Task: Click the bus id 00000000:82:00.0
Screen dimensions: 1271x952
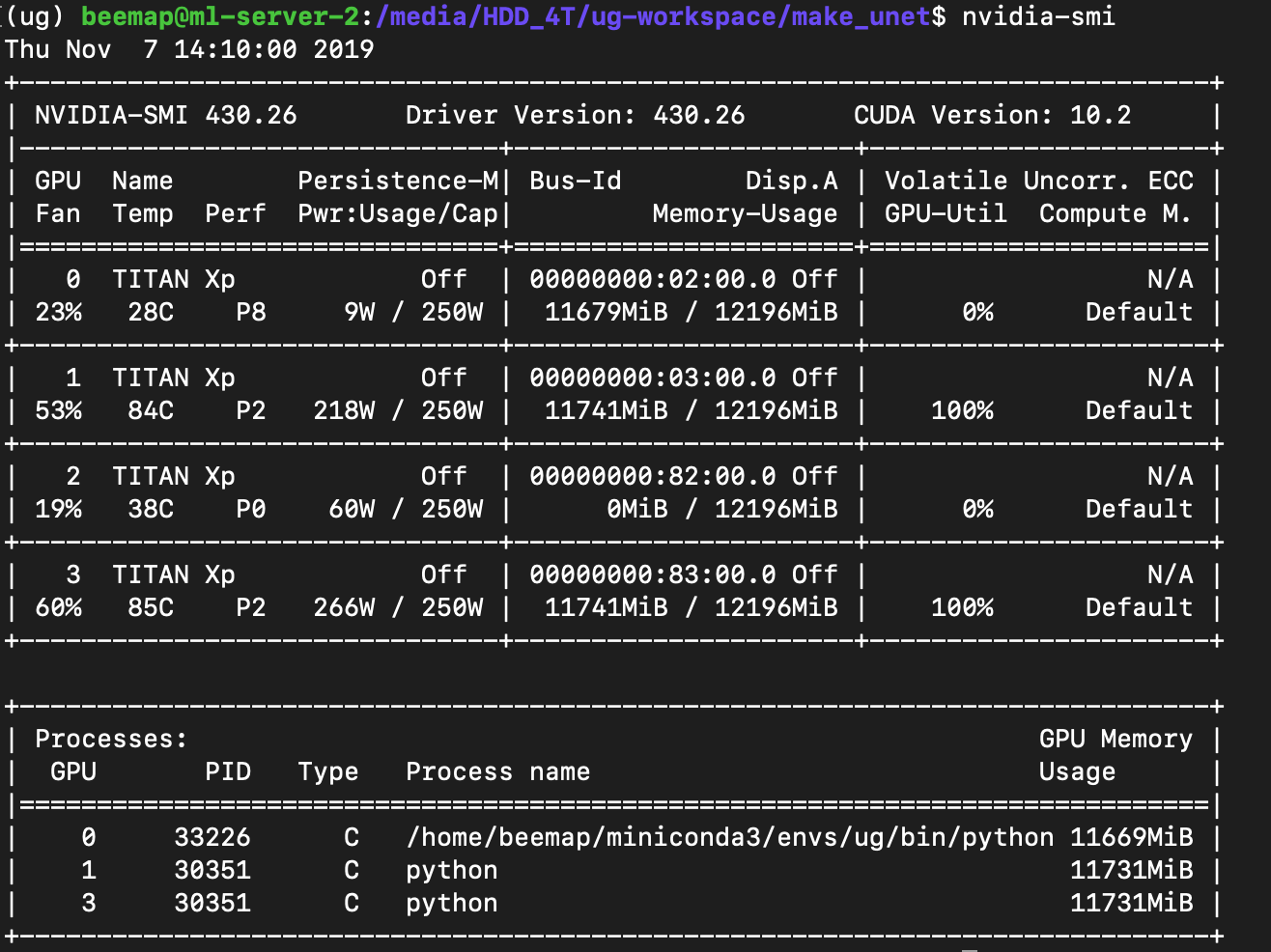Action: (653, 476)
